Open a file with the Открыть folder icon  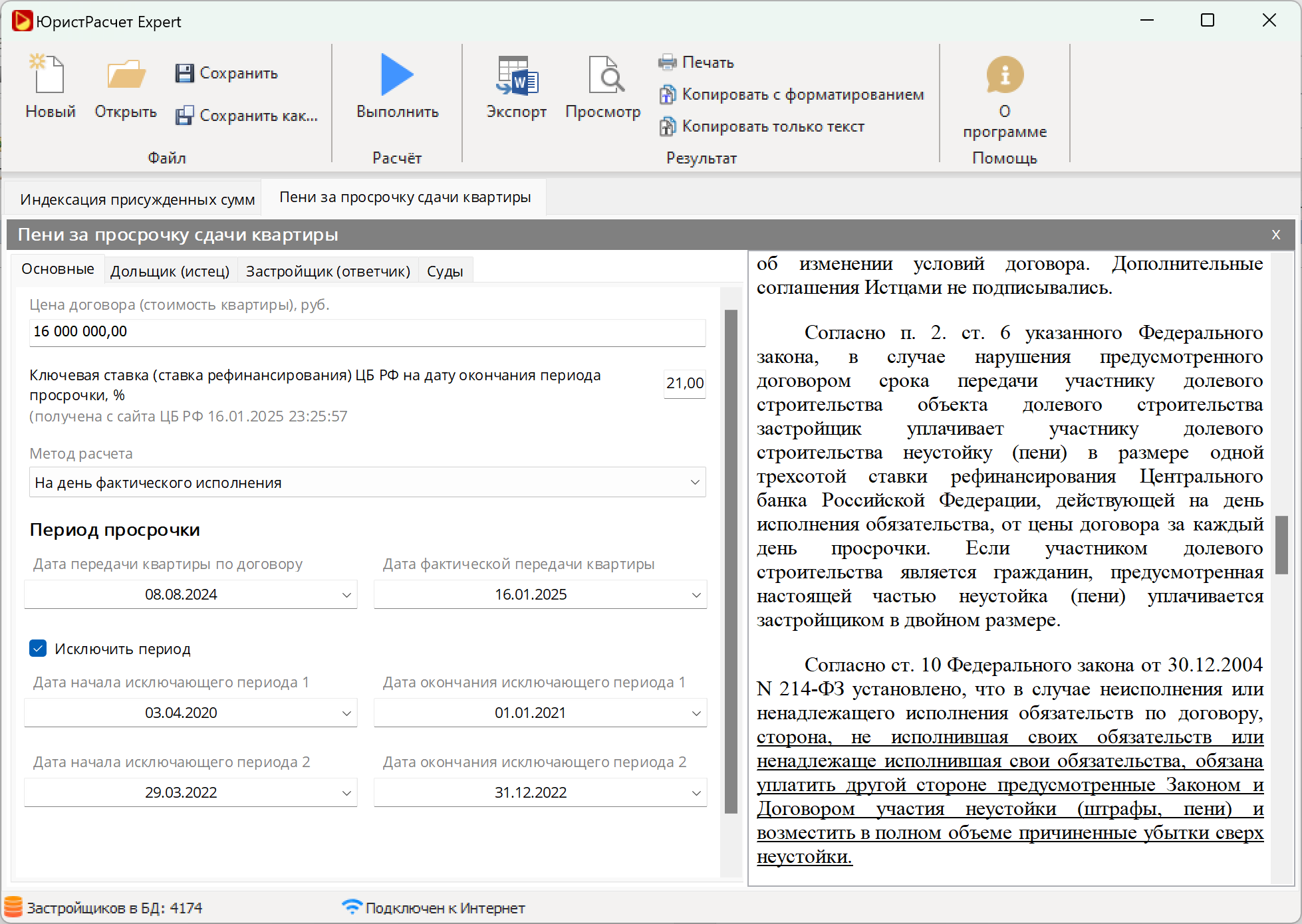[x=126, y=73]
